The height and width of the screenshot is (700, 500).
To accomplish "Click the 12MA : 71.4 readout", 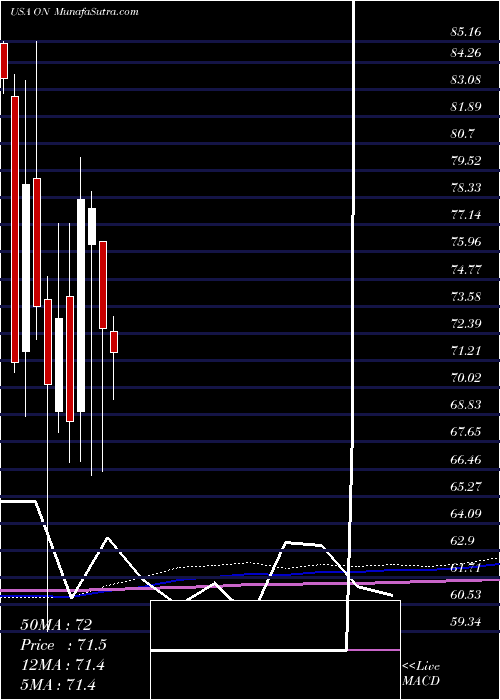I will [x=62, y=665].
